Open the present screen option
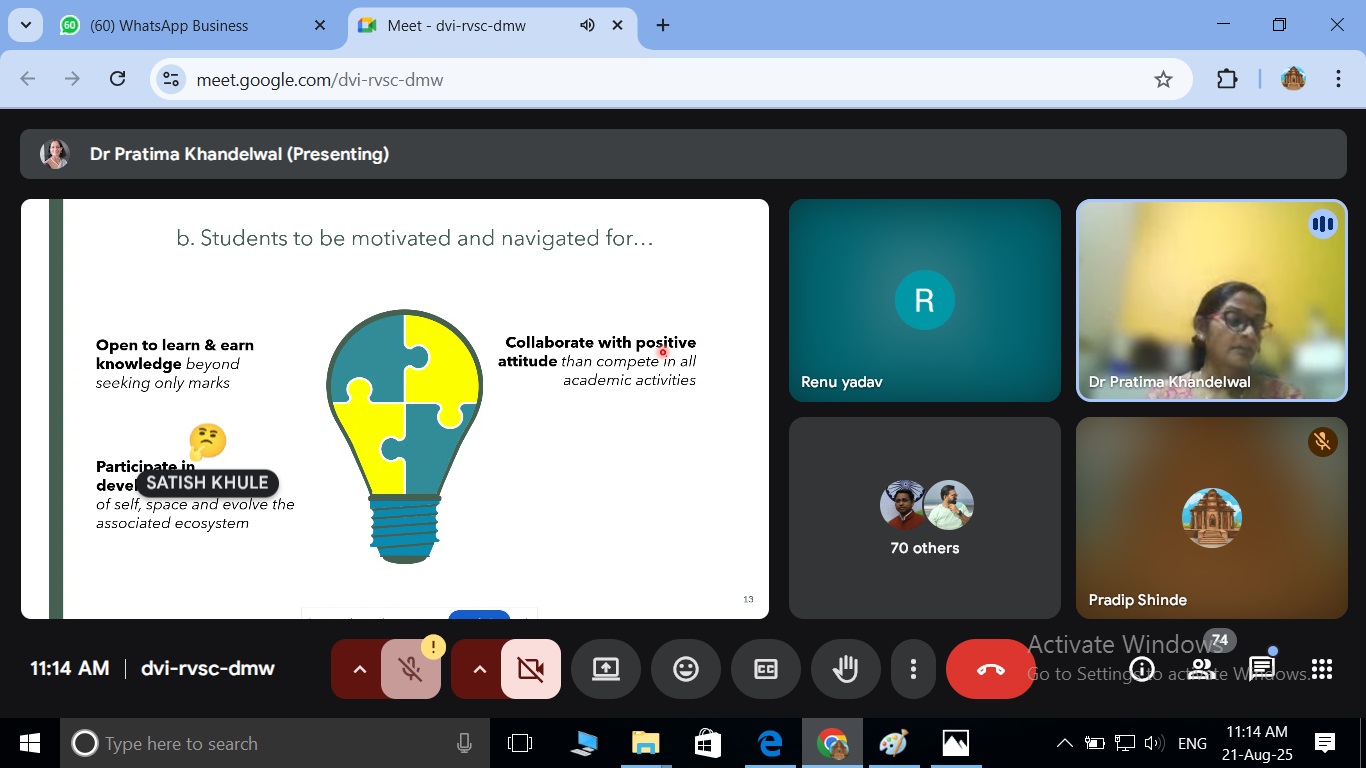Viewport: 1366px width, 768px height. coord(606,669)
